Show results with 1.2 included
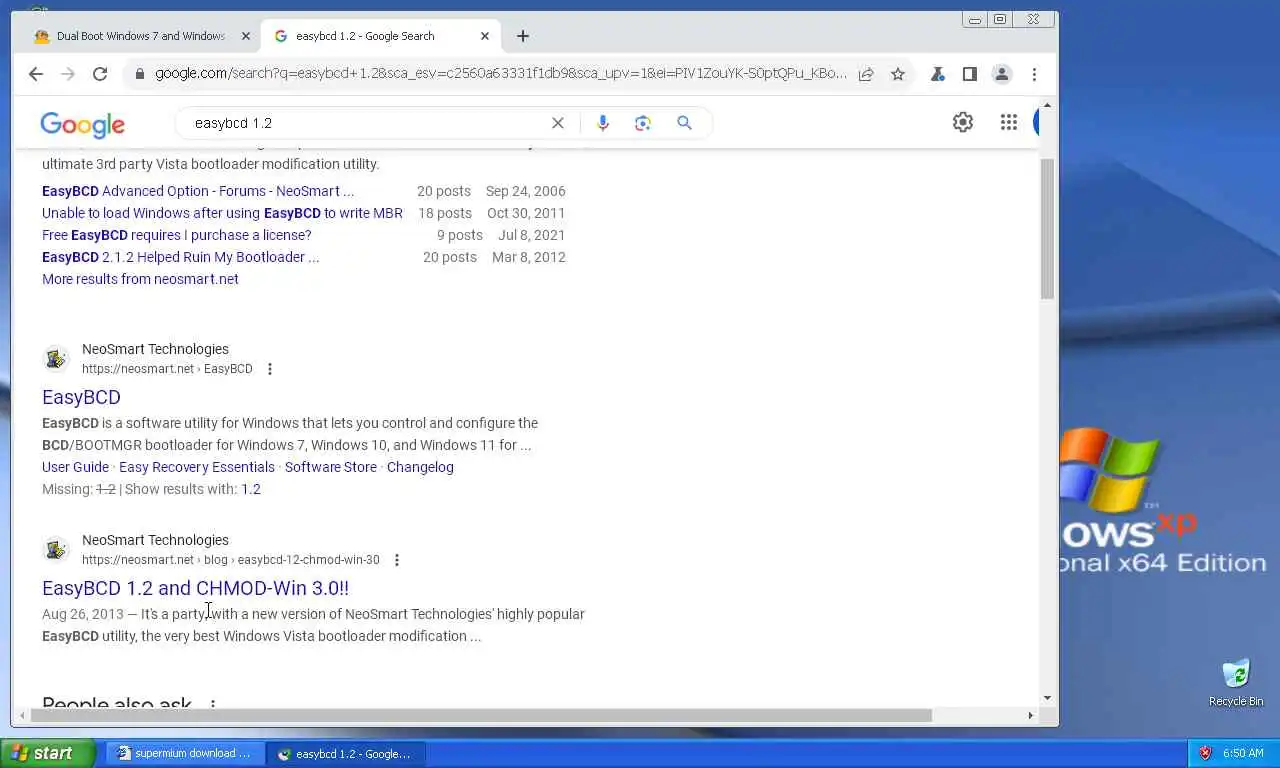 [251, 489]
